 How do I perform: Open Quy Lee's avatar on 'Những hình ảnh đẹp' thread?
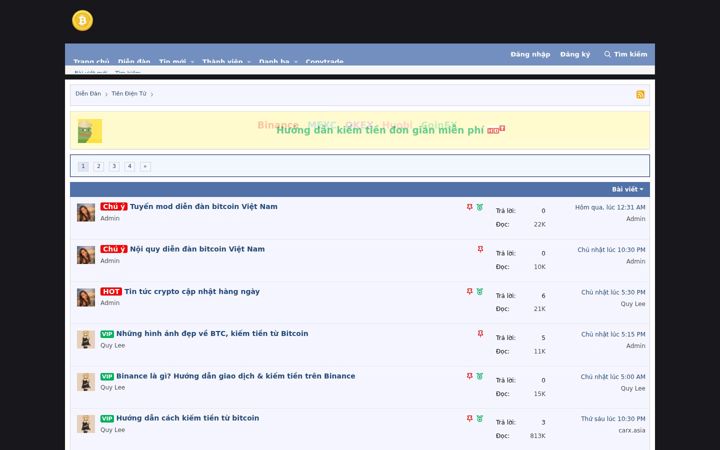(86, 340)
